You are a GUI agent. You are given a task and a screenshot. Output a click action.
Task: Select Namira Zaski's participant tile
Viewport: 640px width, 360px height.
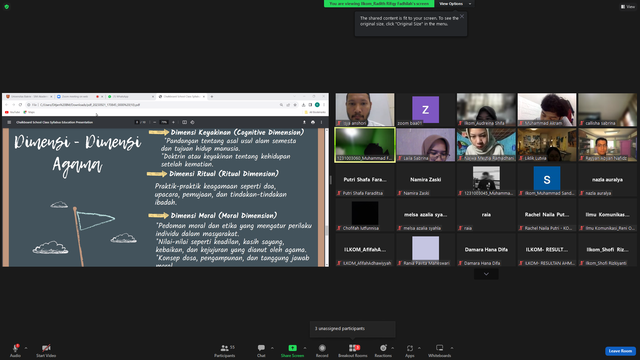(x=425, y=180)
